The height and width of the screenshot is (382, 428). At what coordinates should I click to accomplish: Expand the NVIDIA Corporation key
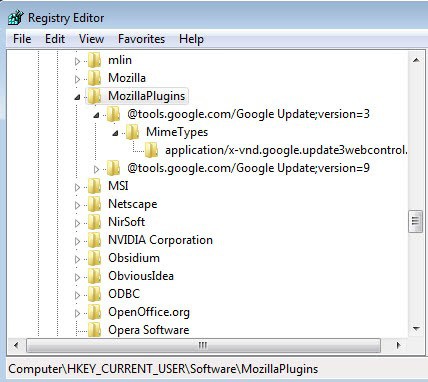point(78,241)
